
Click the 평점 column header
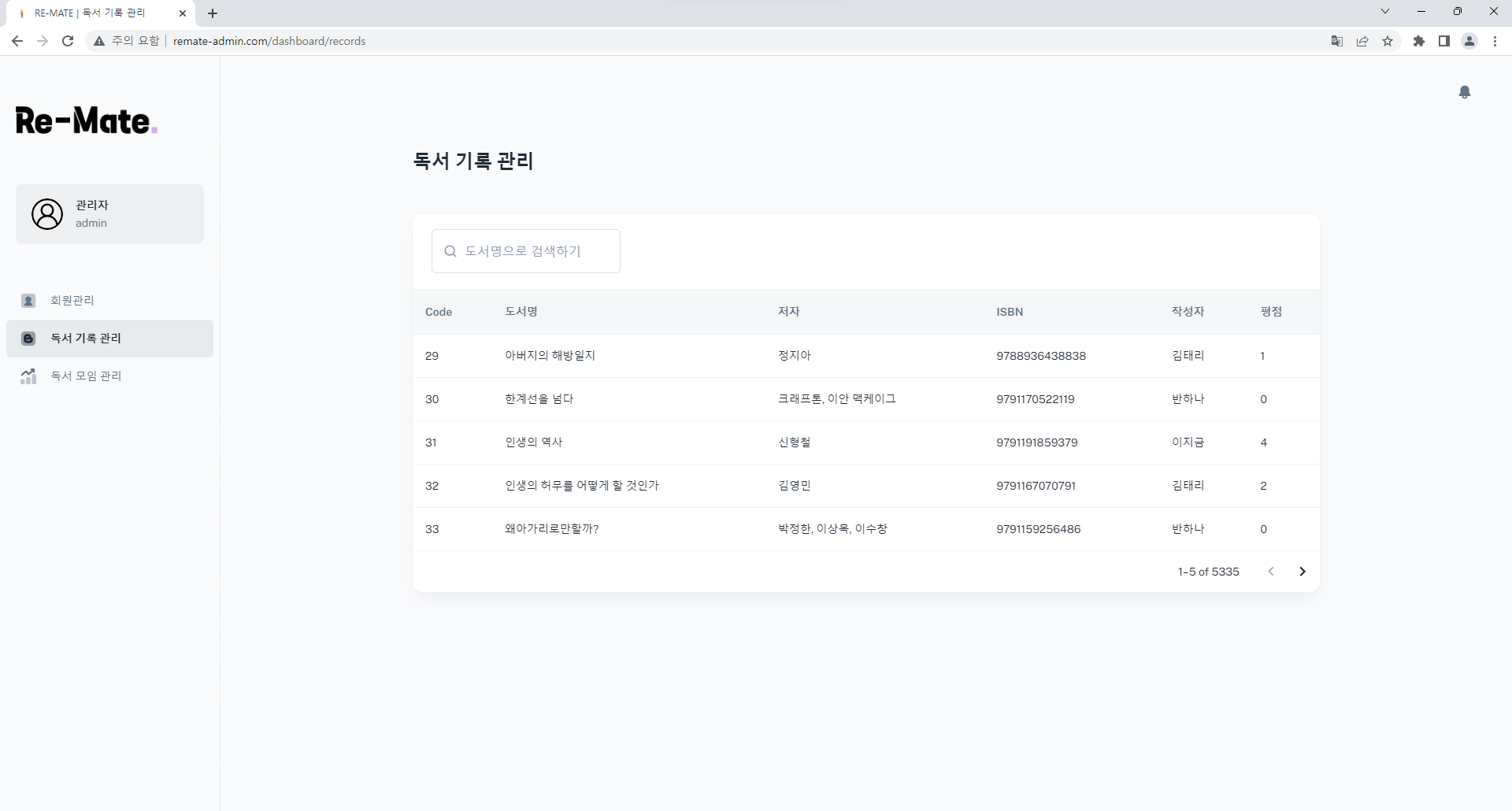[x=1271, y=312]
